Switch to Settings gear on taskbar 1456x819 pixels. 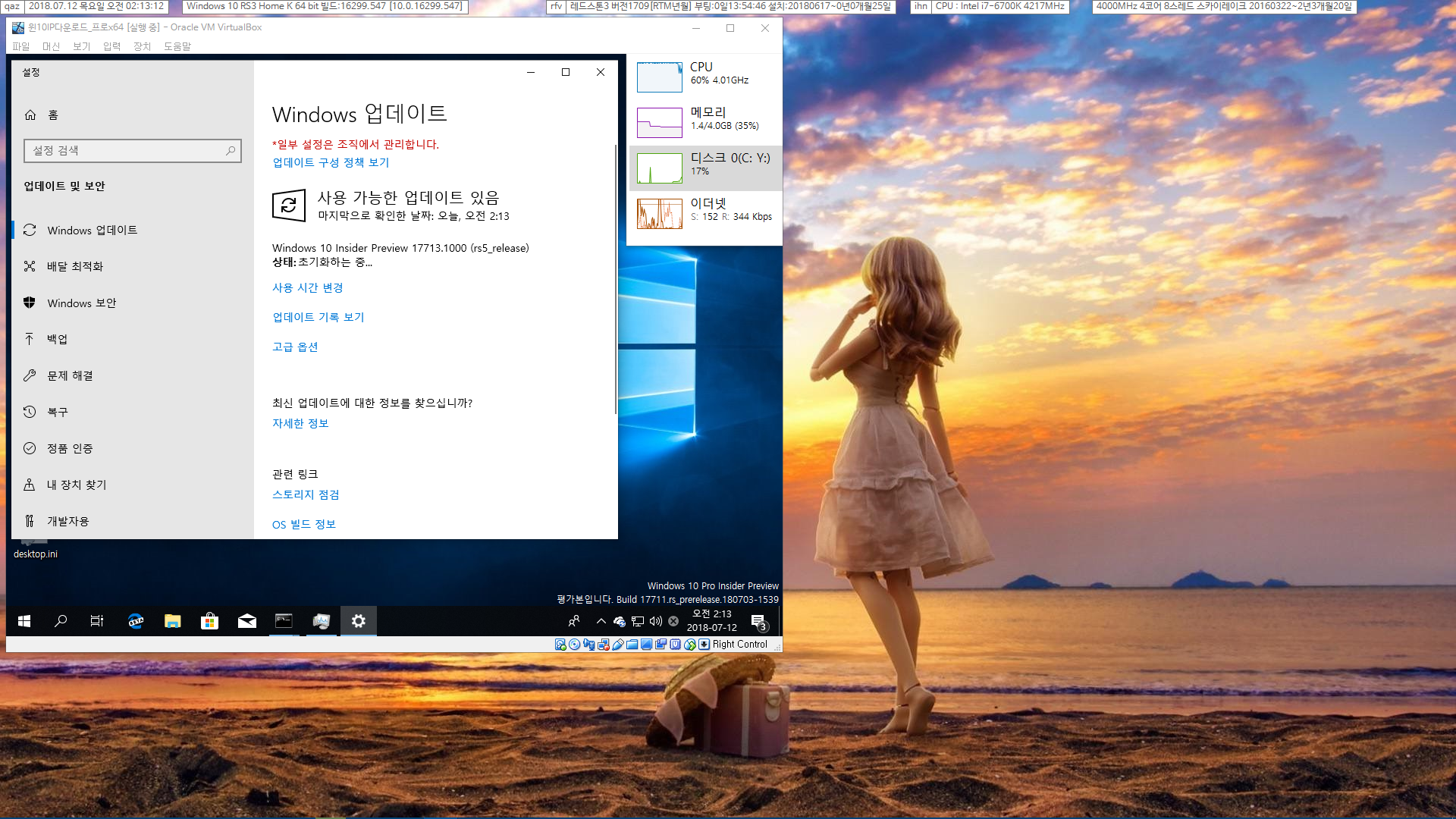pyautogui.click(x=359, y=621)
